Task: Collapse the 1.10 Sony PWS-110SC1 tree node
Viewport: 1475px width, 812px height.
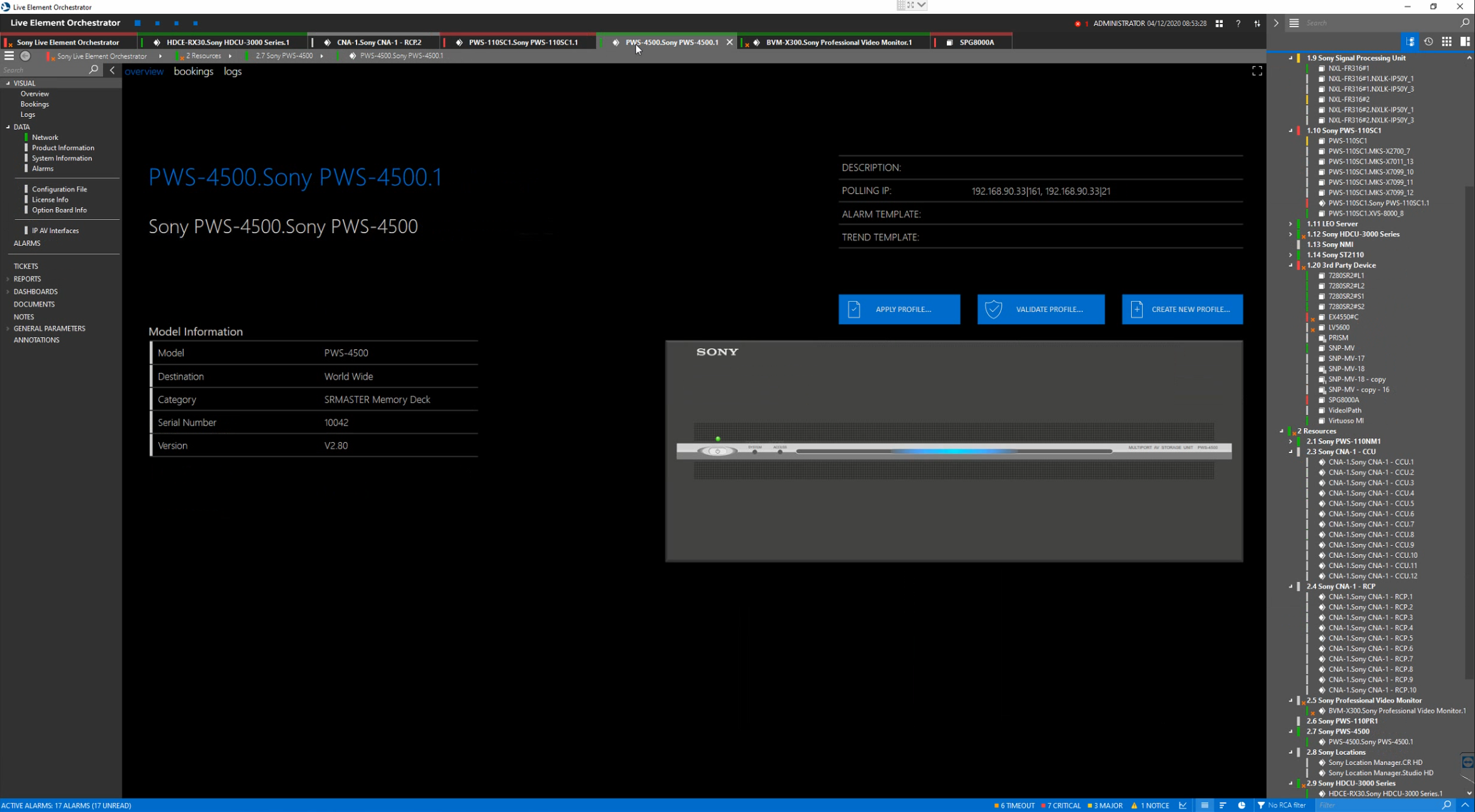Action: tap(1291, 131)
